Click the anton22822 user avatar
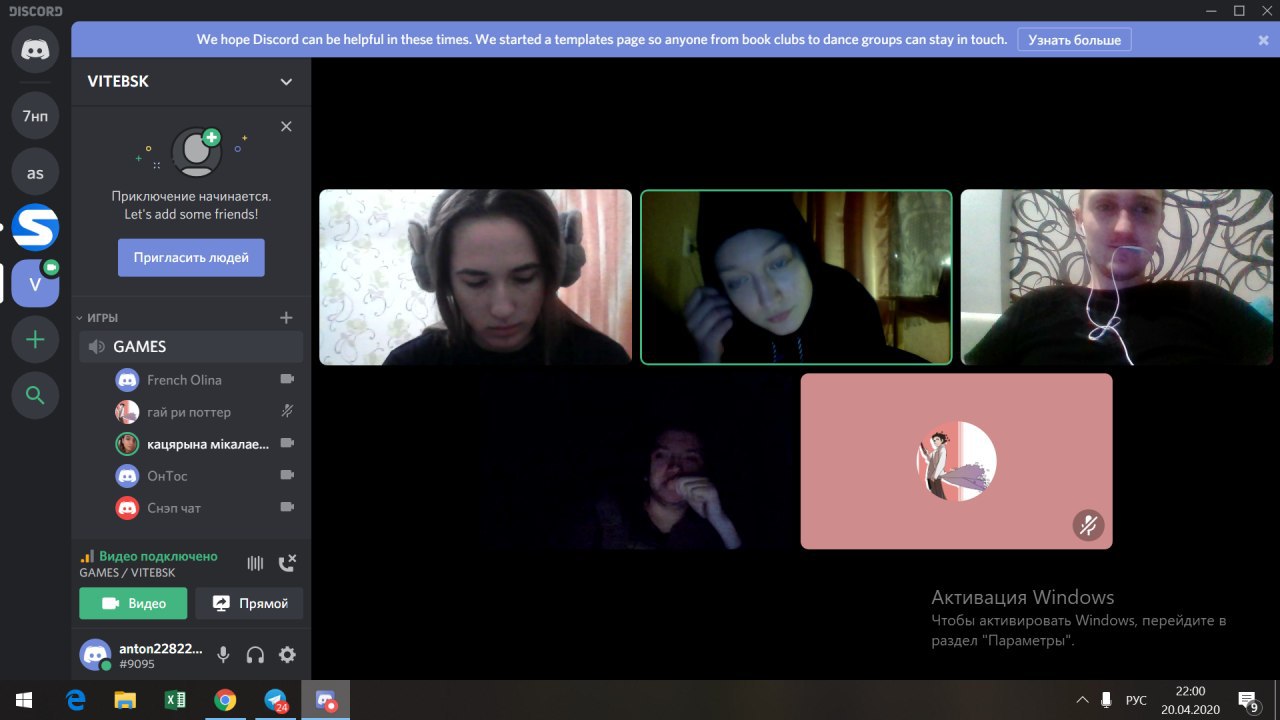Screen dimensions: 1280x720 [x=96, y=655]
